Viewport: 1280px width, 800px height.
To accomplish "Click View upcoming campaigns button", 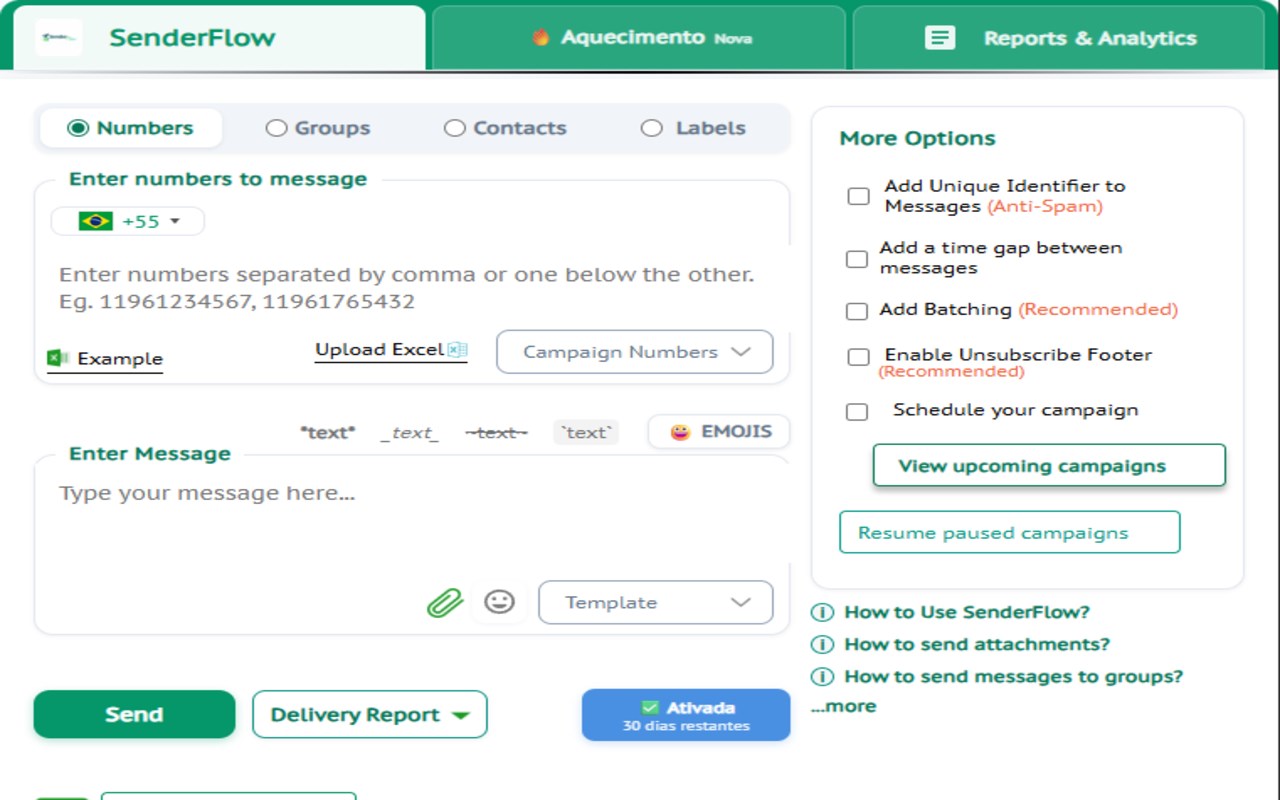I will [x=1049, y=466].
